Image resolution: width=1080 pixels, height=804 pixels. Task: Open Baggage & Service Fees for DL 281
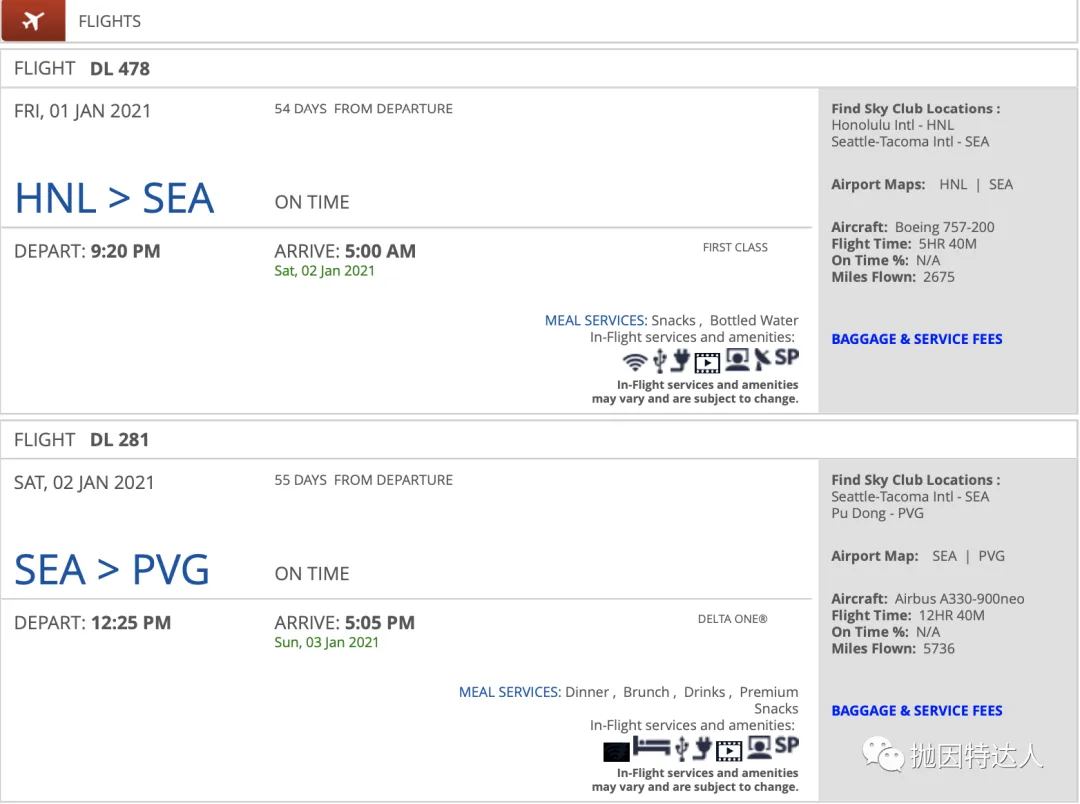click(x=917, y=710)
